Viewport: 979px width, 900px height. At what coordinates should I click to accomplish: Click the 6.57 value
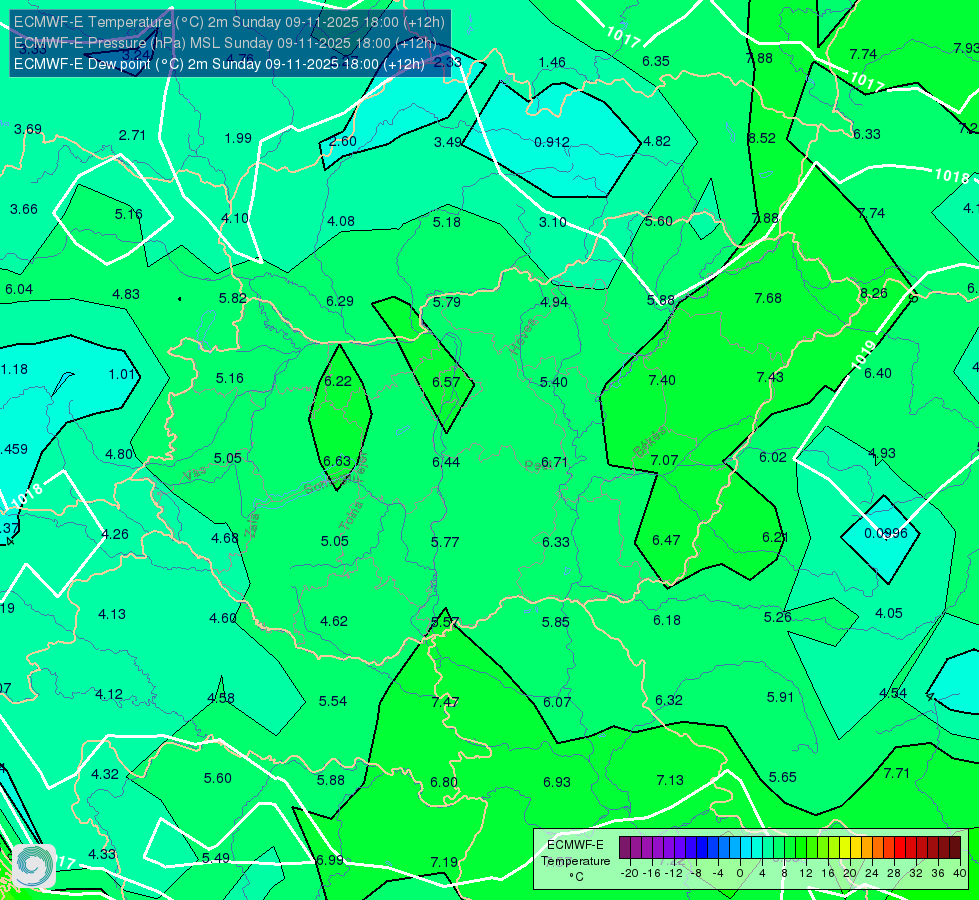(446, 382)
